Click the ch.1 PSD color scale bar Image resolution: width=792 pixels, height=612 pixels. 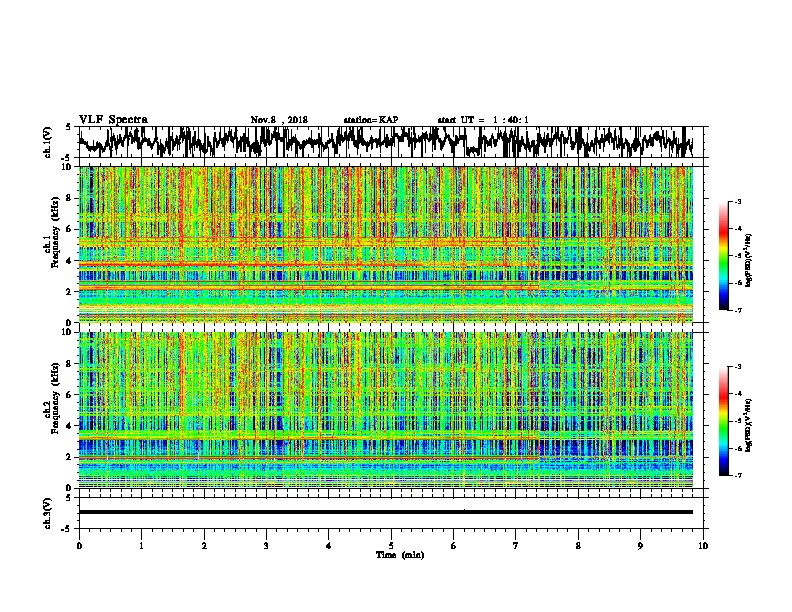point(723,256)
